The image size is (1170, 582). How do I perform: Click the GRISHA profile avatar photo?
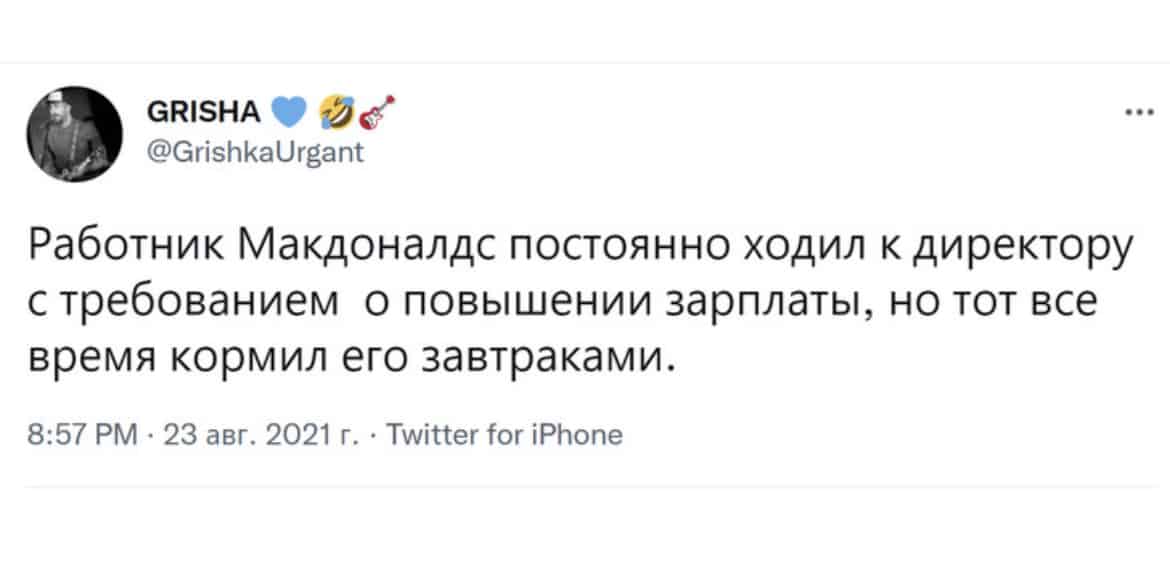(75, 134)
